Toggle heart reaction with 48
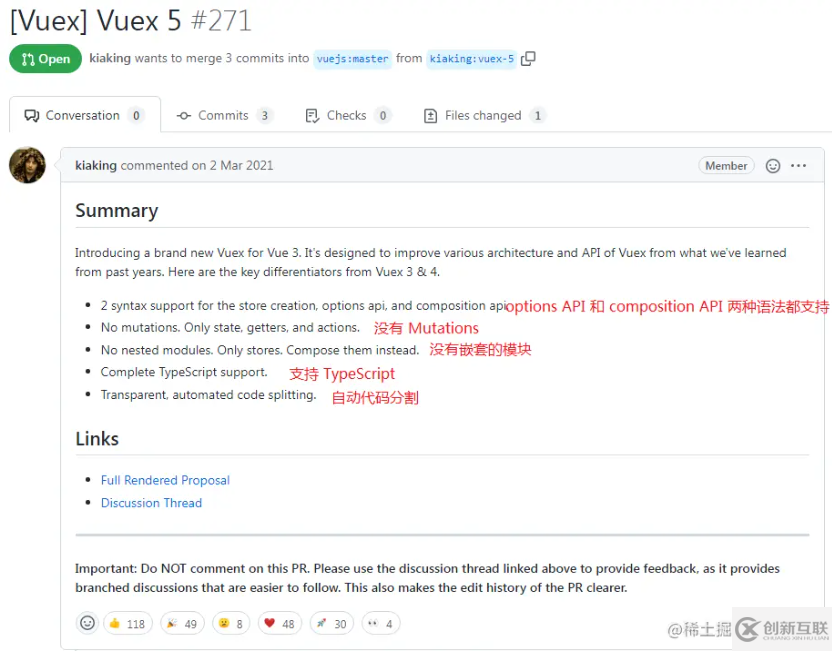Screen dimensions: 832x651 [280, 623]
